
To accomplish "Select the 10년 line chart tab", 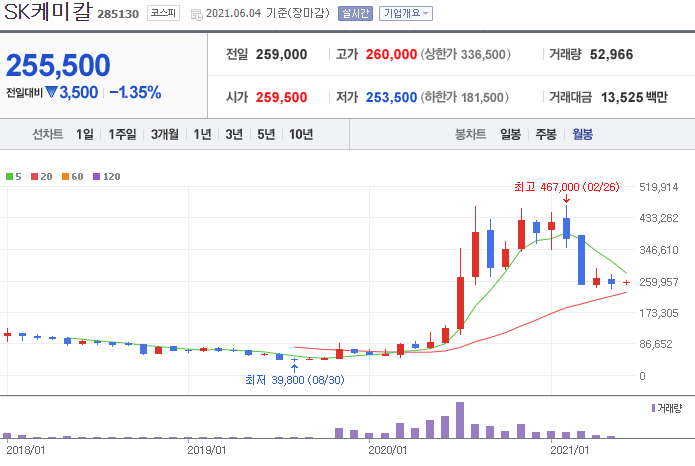I will (x=301, y=134).
